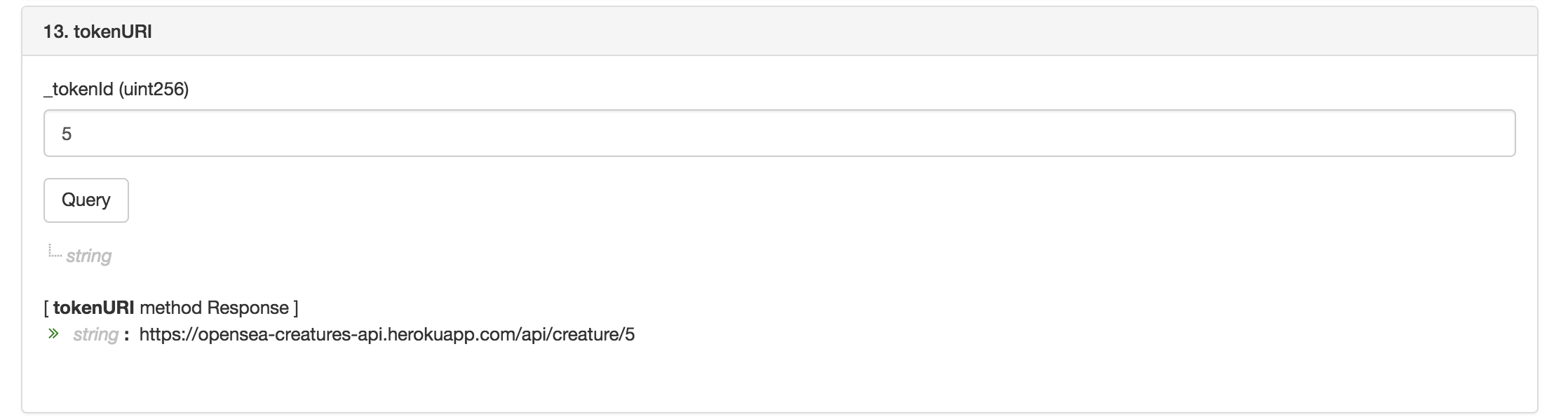This screenshot has width=1568, height=419.
Task: Click the Query button
Action: click(x=86, y=200)
